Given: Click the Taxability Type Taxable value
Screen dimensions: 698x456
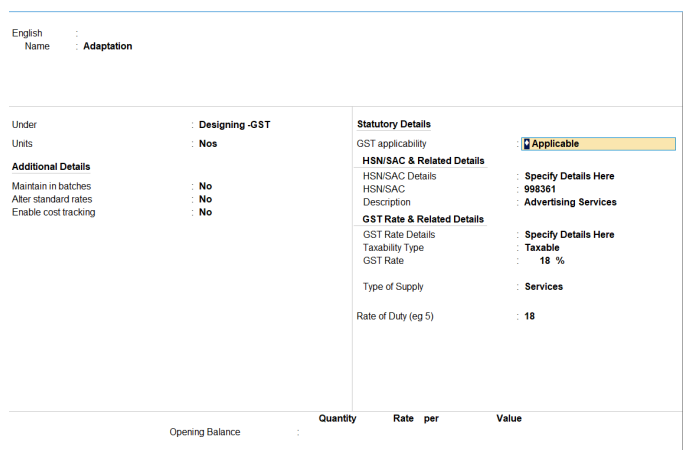Looking at the screenshot, I should (x=542, y=248).
